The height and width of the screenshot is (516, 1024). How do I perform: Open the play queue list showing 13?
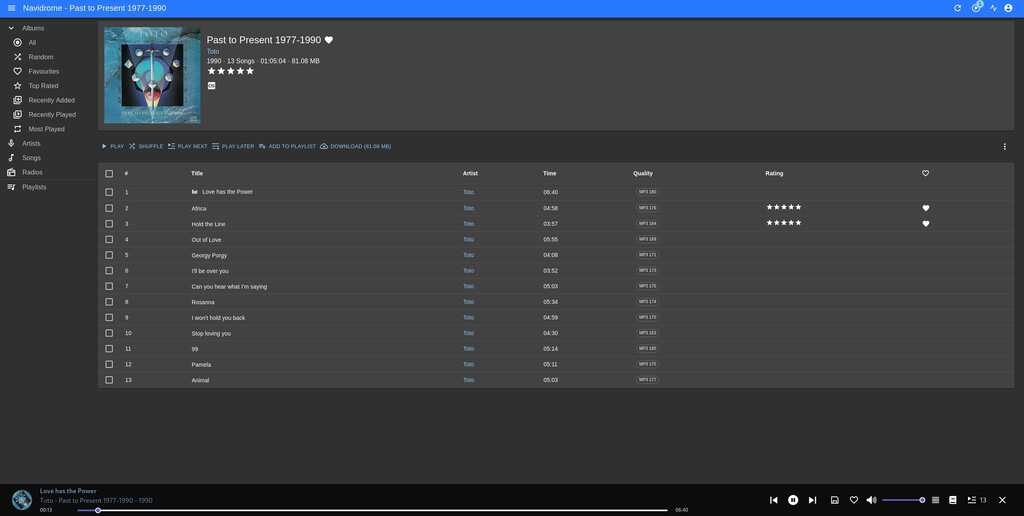click(976, 500)
